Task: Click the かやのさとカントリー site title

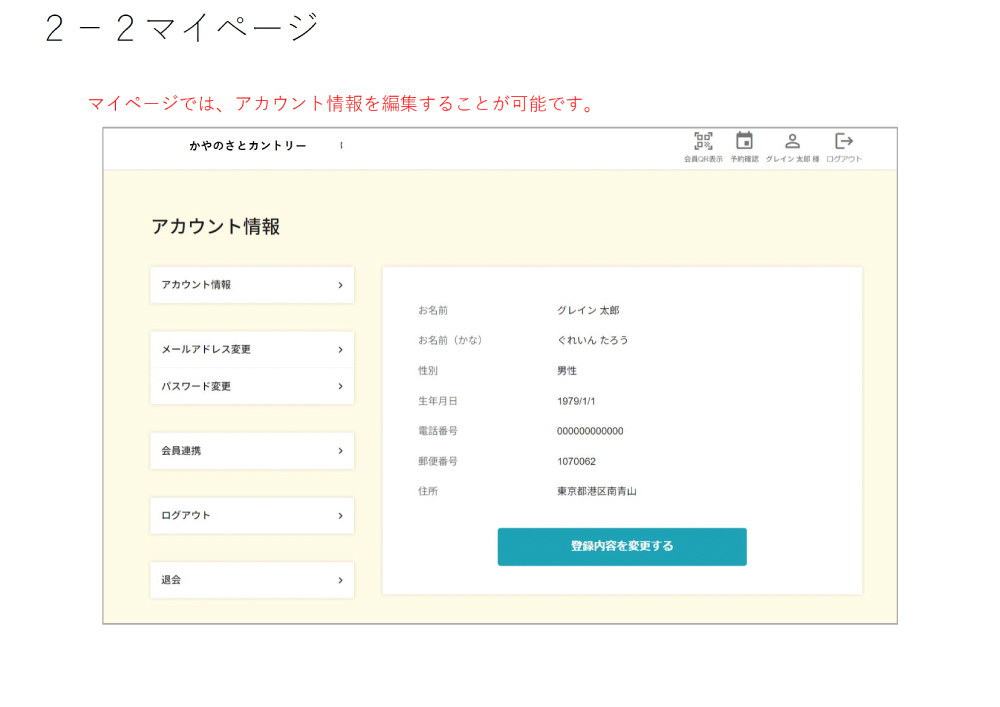Action: point(248,146)
